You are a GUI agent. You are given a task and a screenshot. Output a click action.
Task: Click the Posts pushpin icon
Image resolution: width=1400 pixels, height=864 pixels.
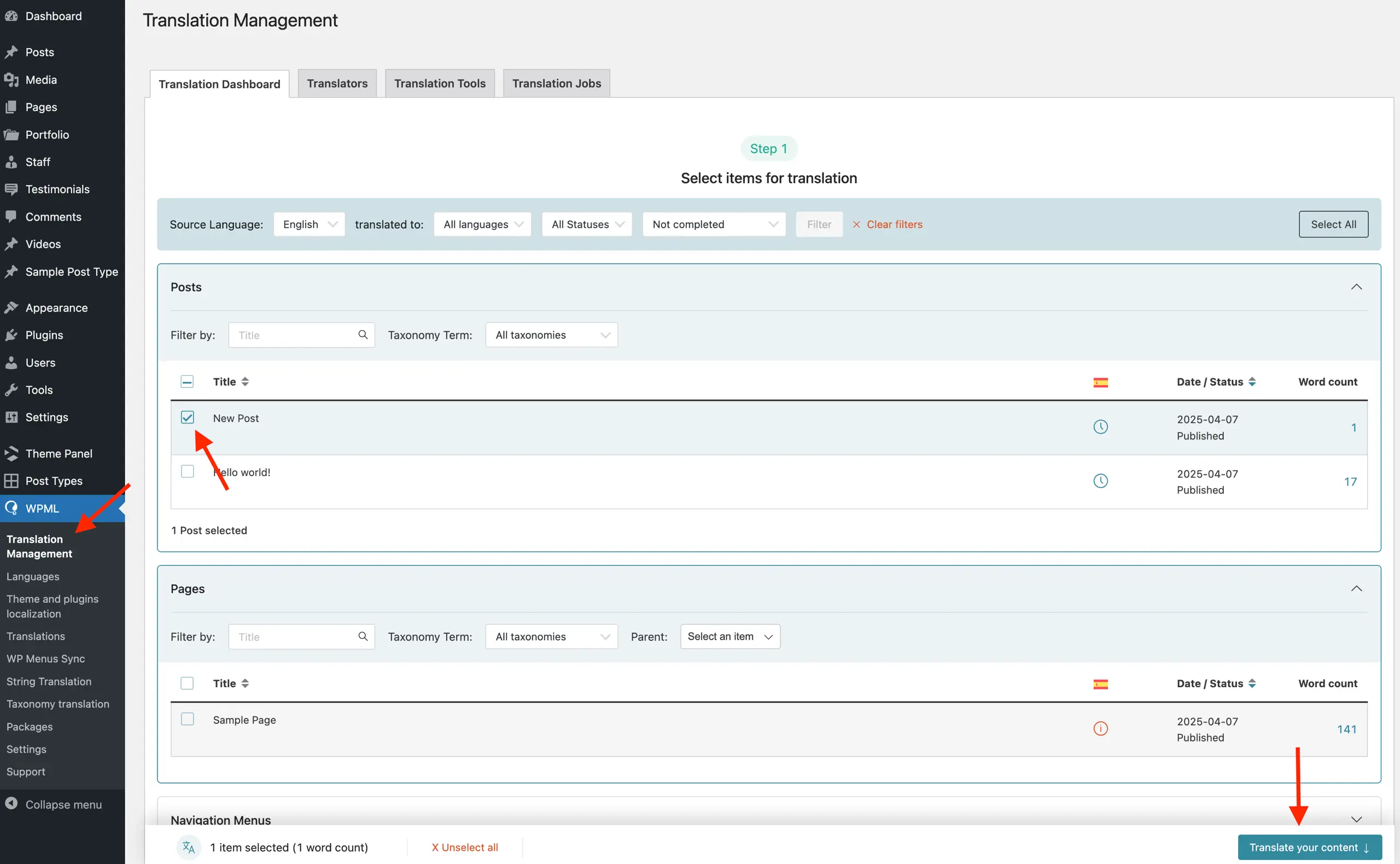(x=11, y=52)
